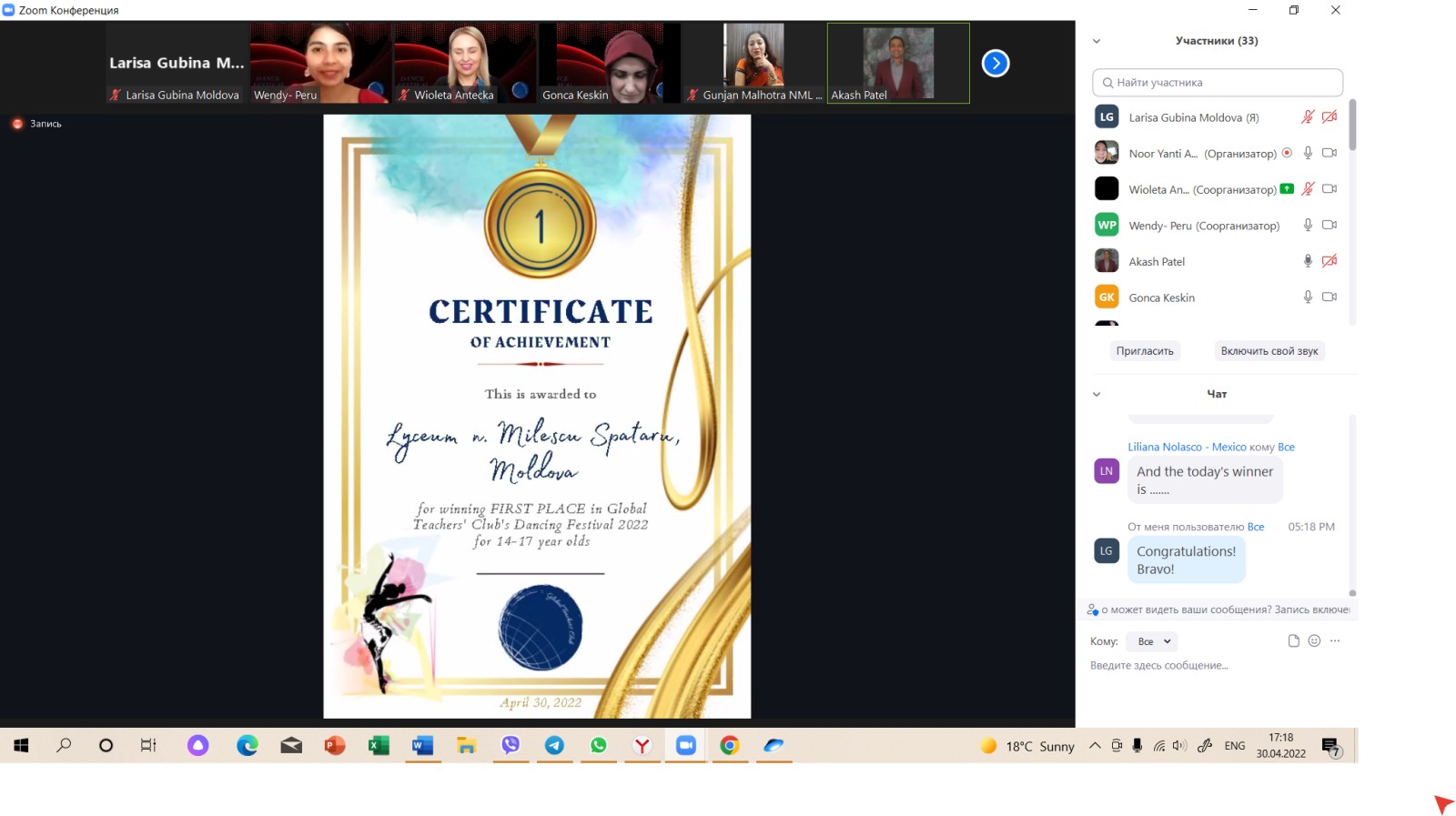Toggle Larisa Gubina's muted microphone icon
Viewport: 1456px width, 816px height.
click(1308, 117)
